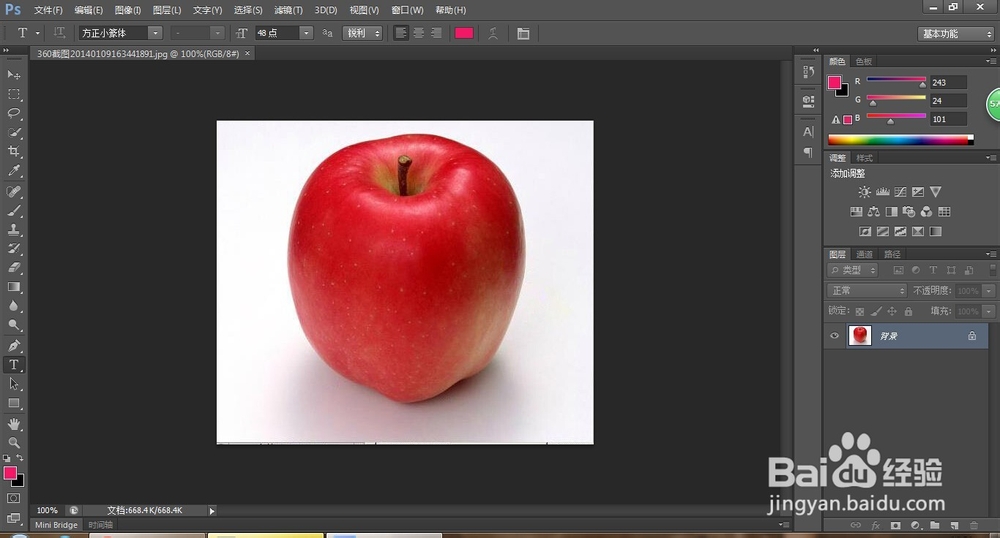This screenshot has width=1000, height=538.
Task: Open the 图像(I) menu
Action: click(128, 10)
